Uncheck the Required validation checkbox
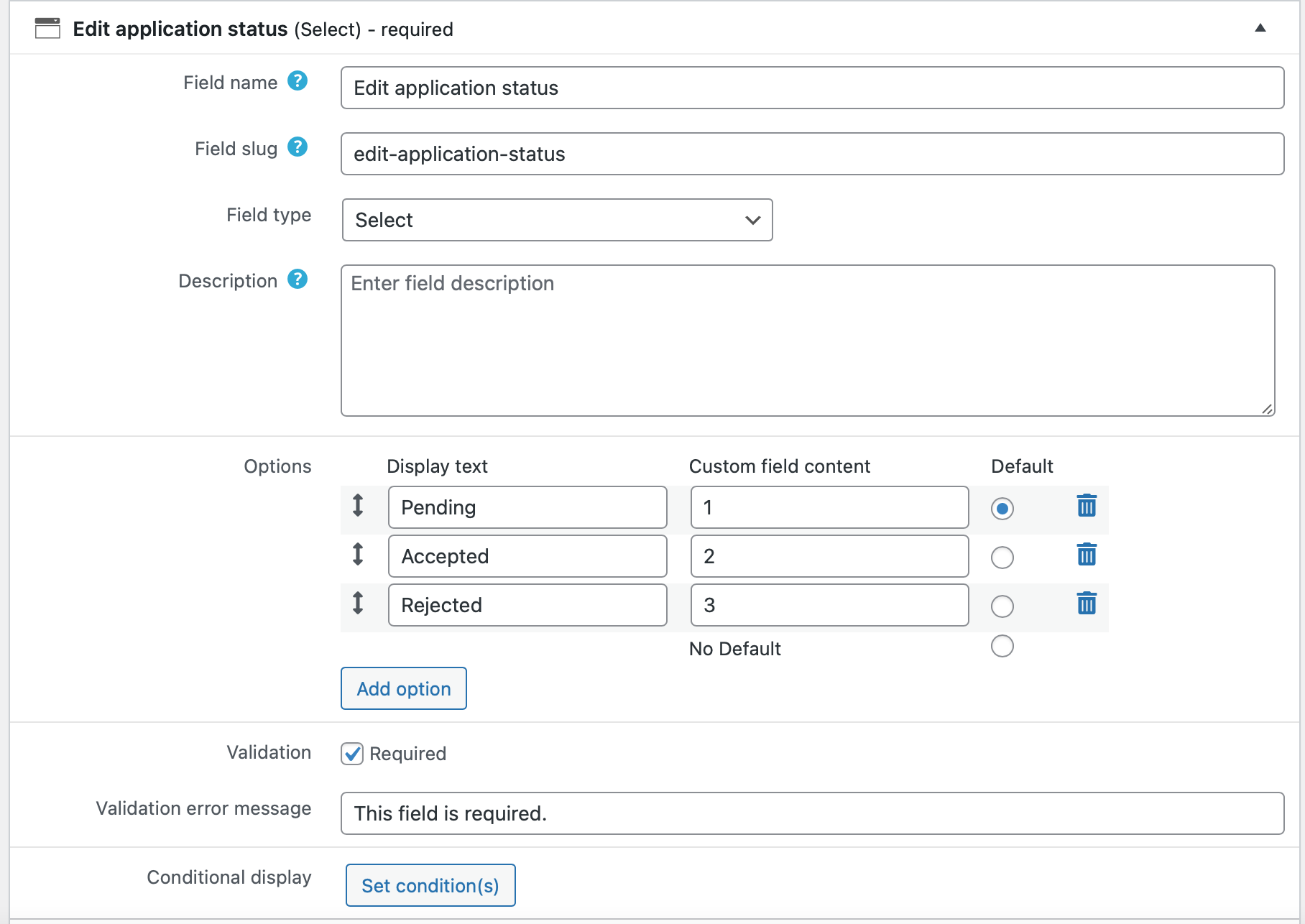 tap(352, 754)
